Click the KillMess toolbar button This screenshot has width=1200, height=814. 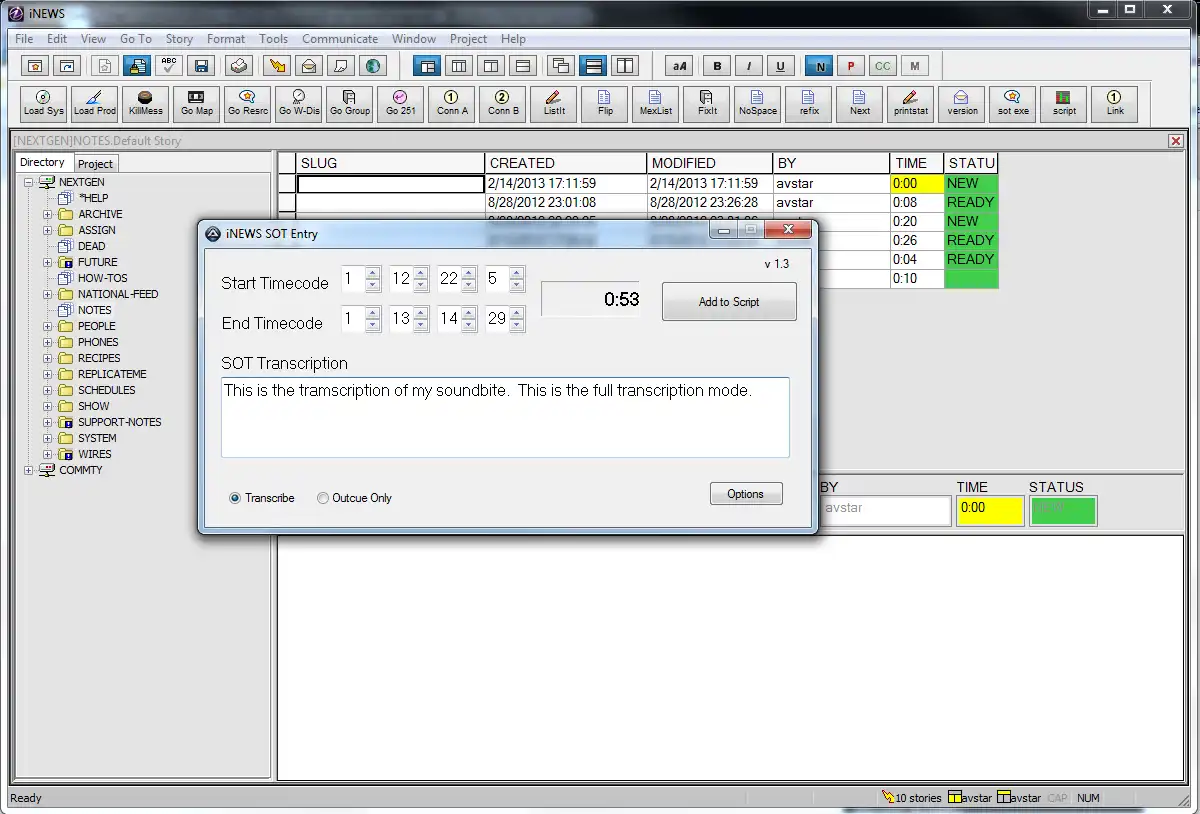point(146,103)
